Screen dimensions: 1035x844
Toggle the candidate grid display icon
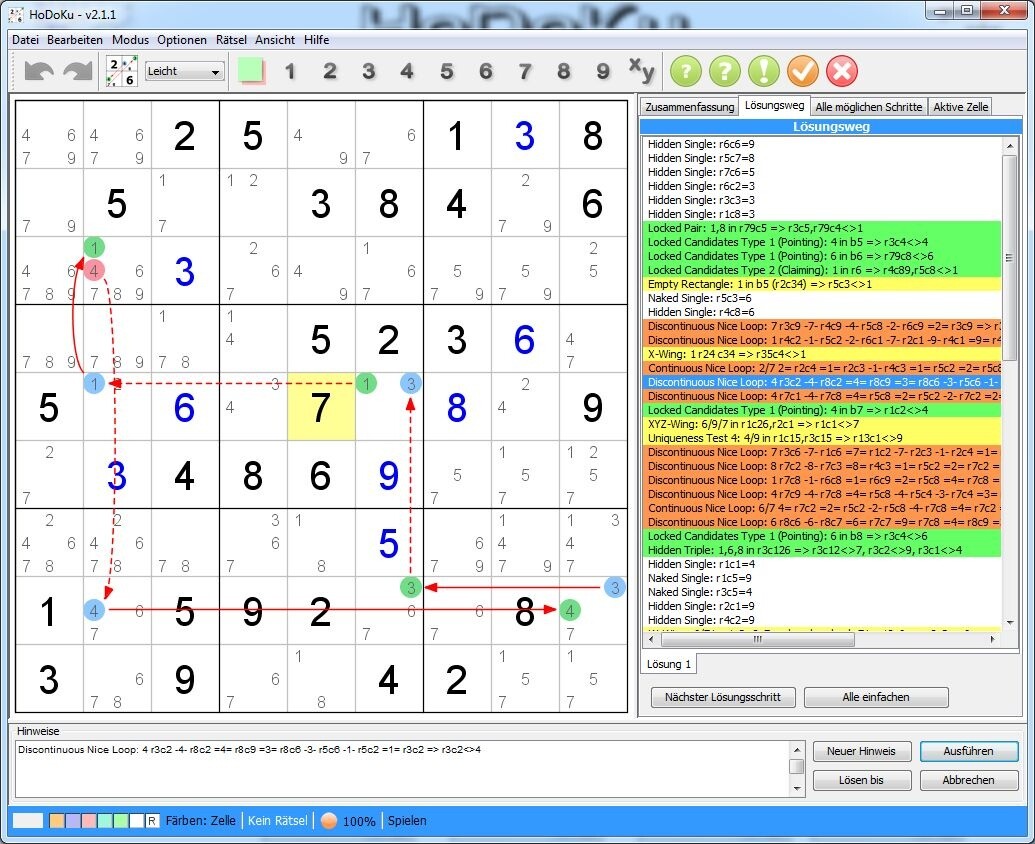pos(120,70)
